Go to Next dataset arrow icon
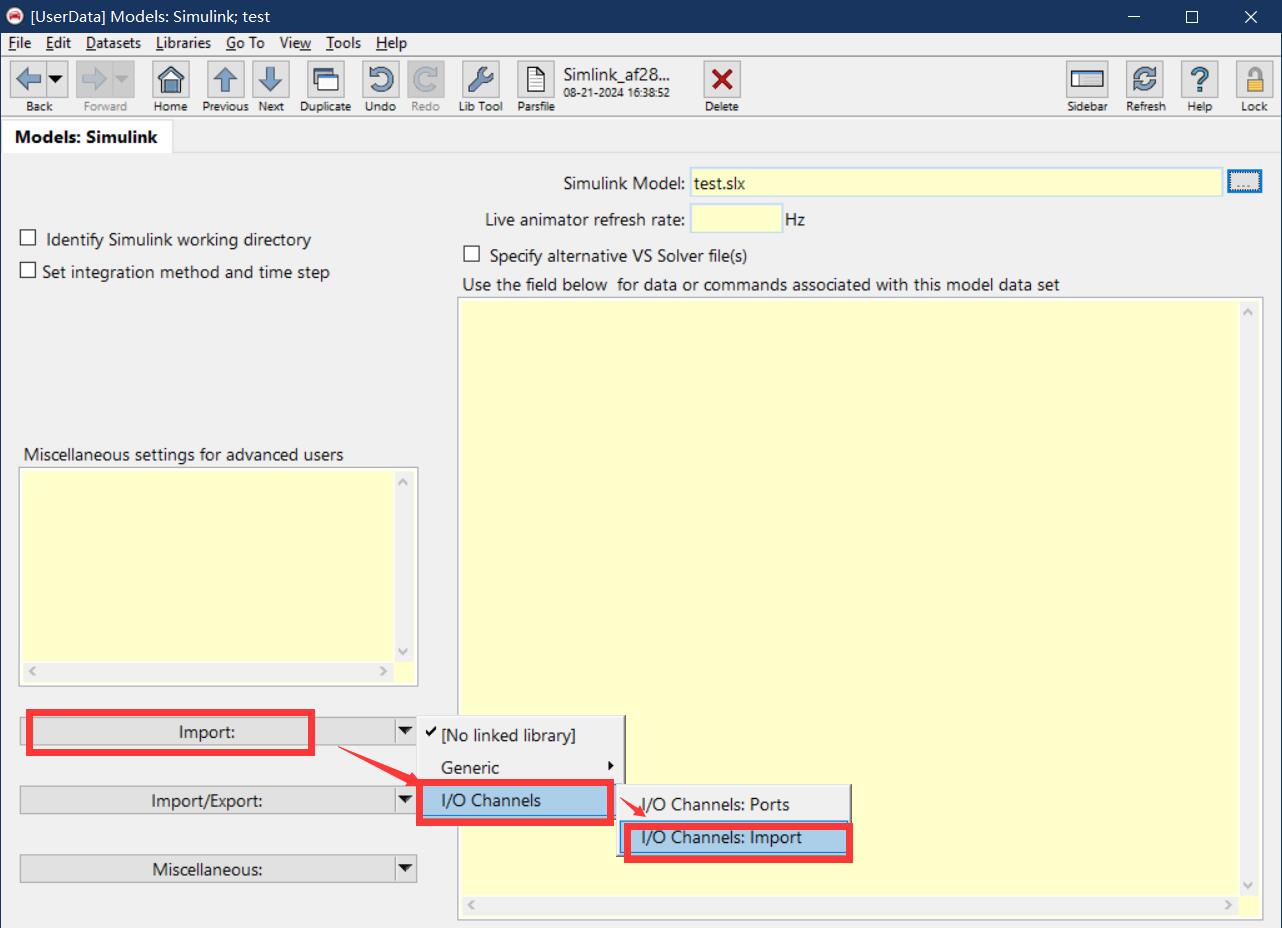Screen dimensions: 1282x928 [271, 79]
